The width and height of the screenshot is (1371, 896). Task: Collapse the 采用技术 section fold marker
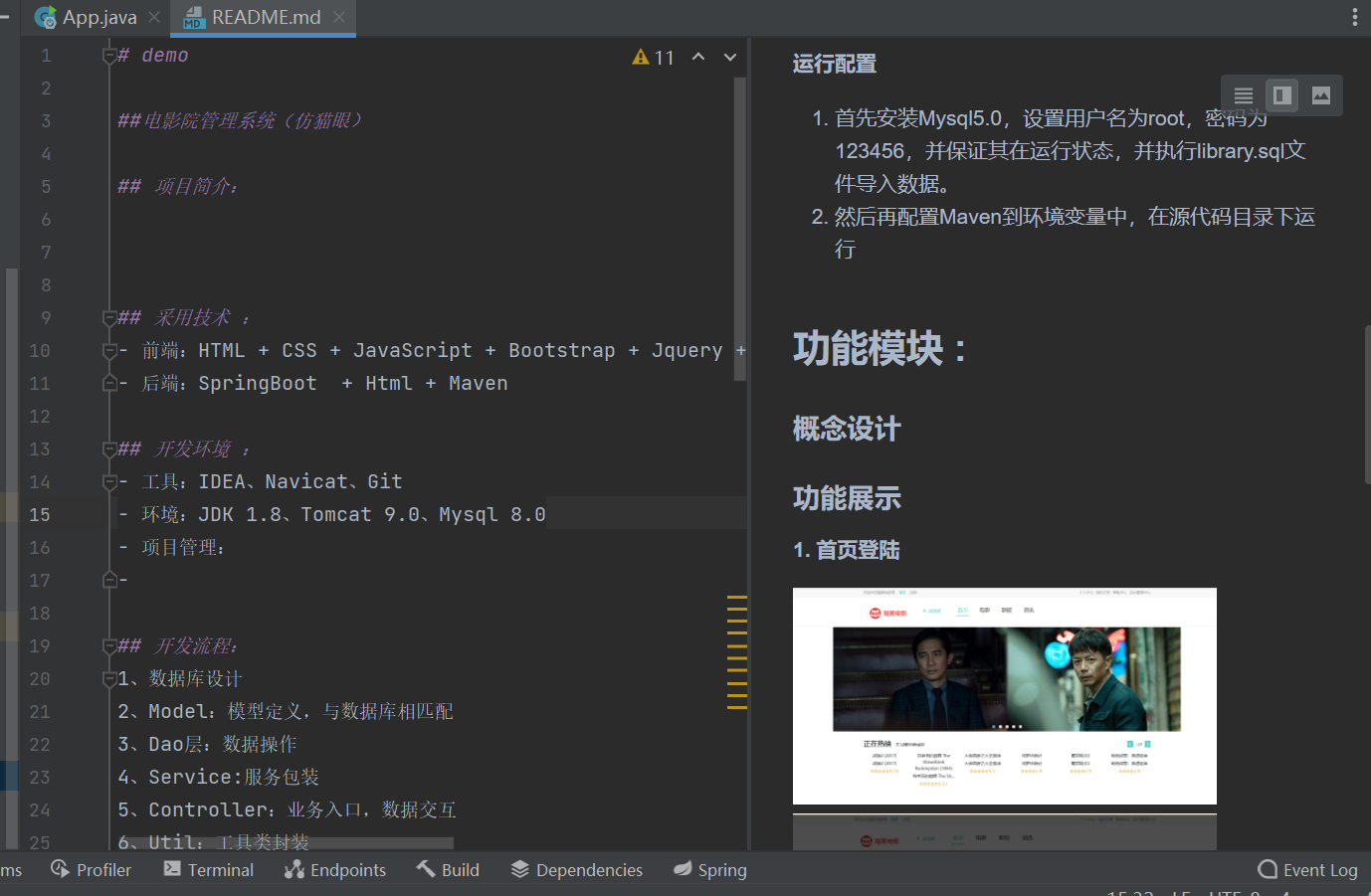(109, 318)
